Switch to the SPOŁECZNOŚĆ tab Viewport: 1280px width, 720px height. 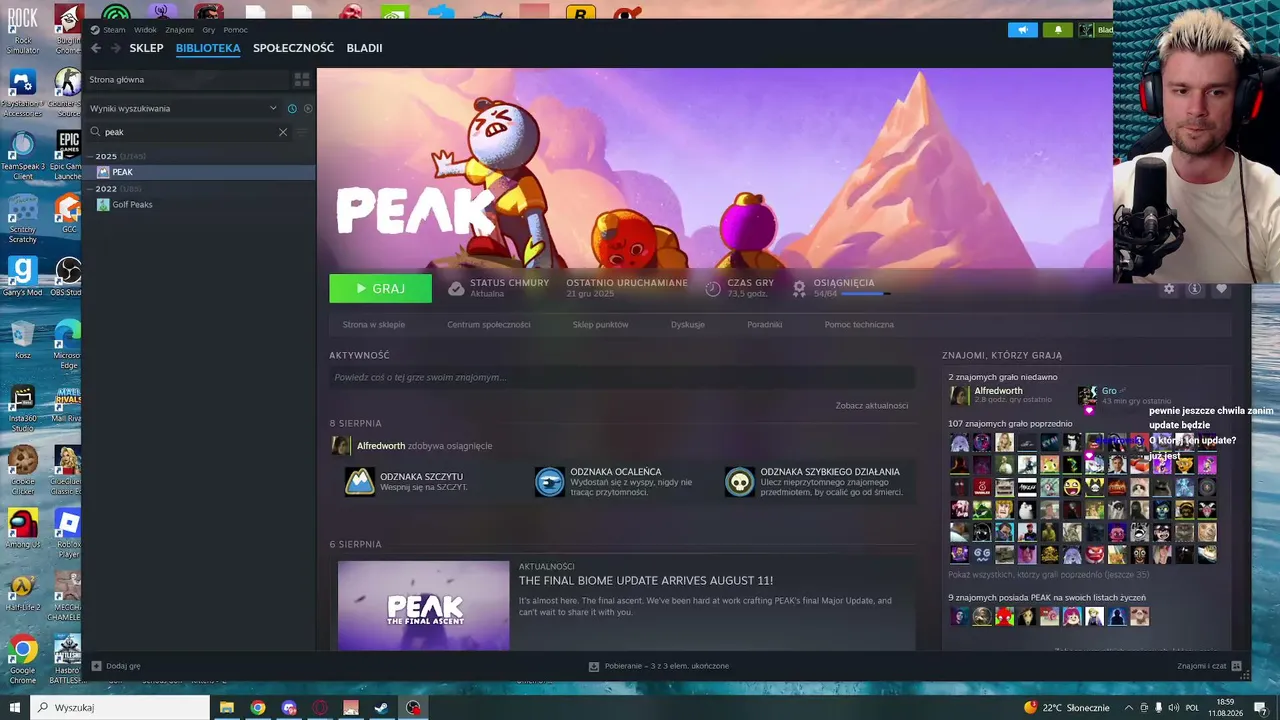(x=293, y=48)
